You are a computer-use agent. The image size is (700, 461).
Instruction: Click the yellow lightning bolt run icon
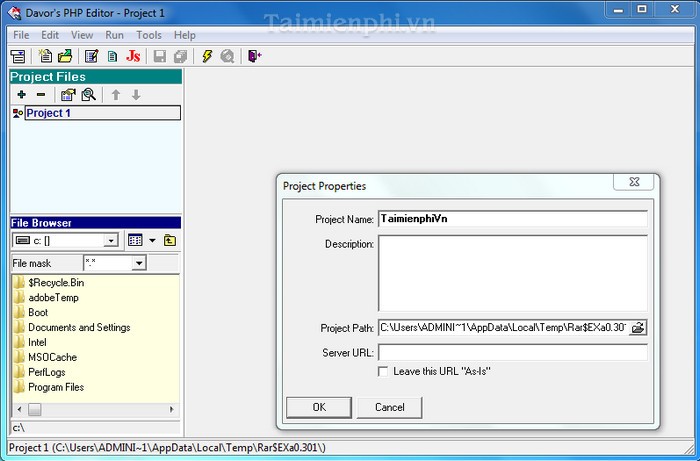pyautogui.click(x=207, y=56)
